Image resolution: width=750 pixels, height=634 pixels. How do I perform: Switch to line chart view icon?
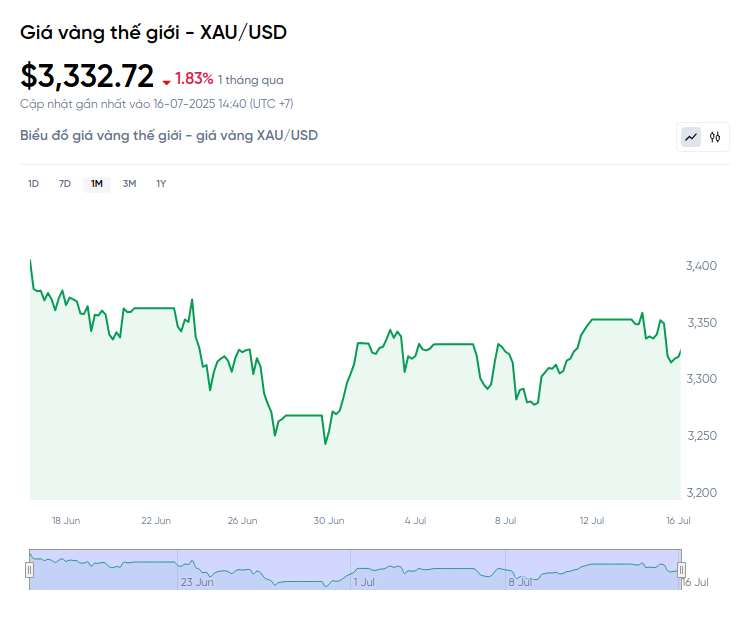click(x=691, y=137)
